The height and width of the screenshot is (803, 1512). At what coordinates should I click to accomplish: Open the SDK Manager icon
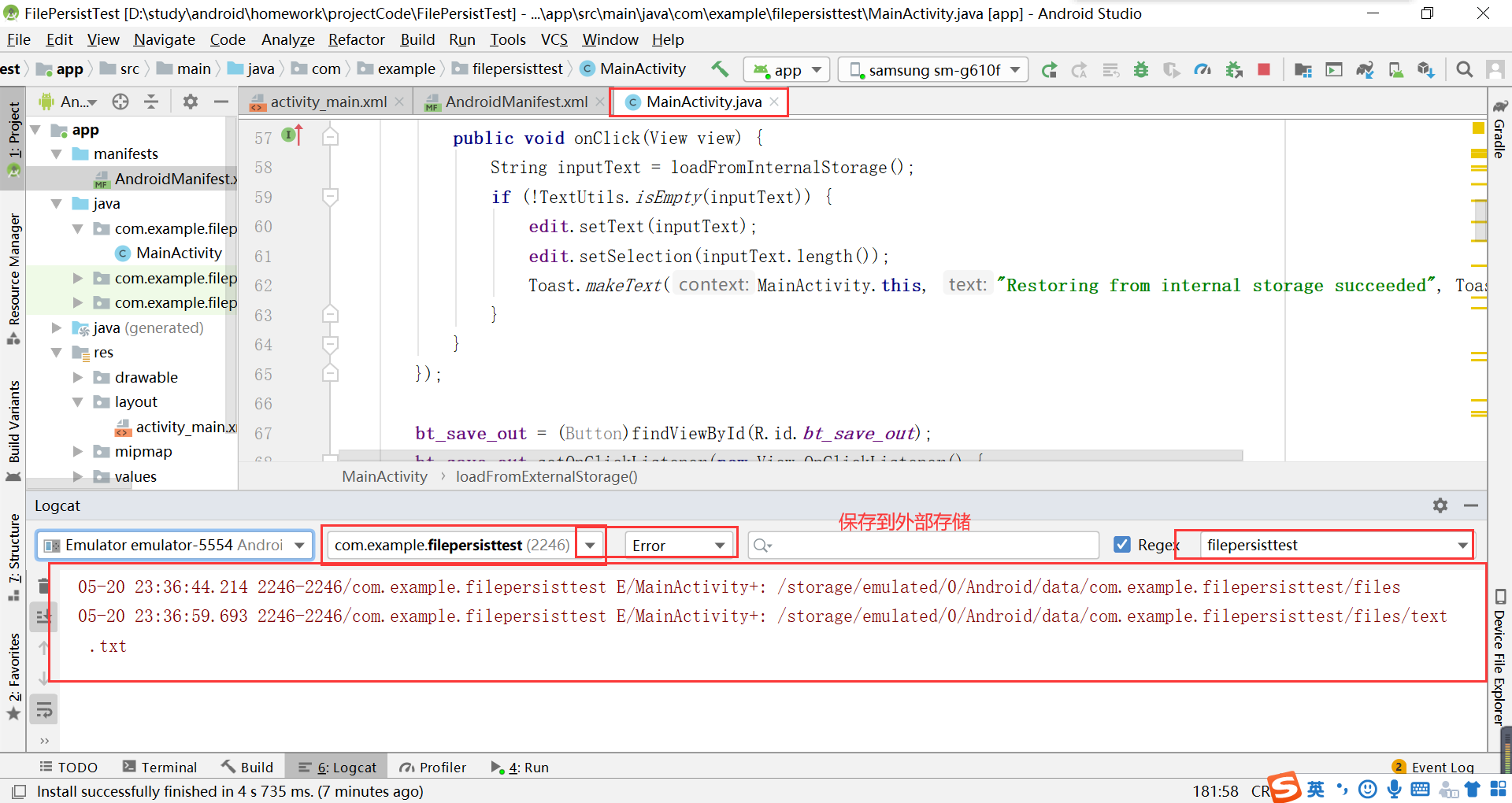[x=1426, y=70]
